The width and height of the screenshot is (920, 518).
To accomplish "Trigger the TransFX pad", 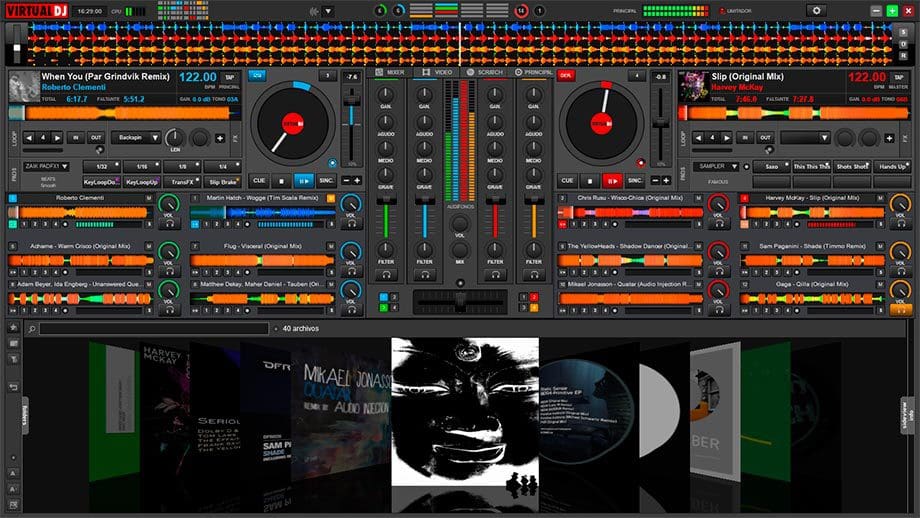I will (182, 182).
